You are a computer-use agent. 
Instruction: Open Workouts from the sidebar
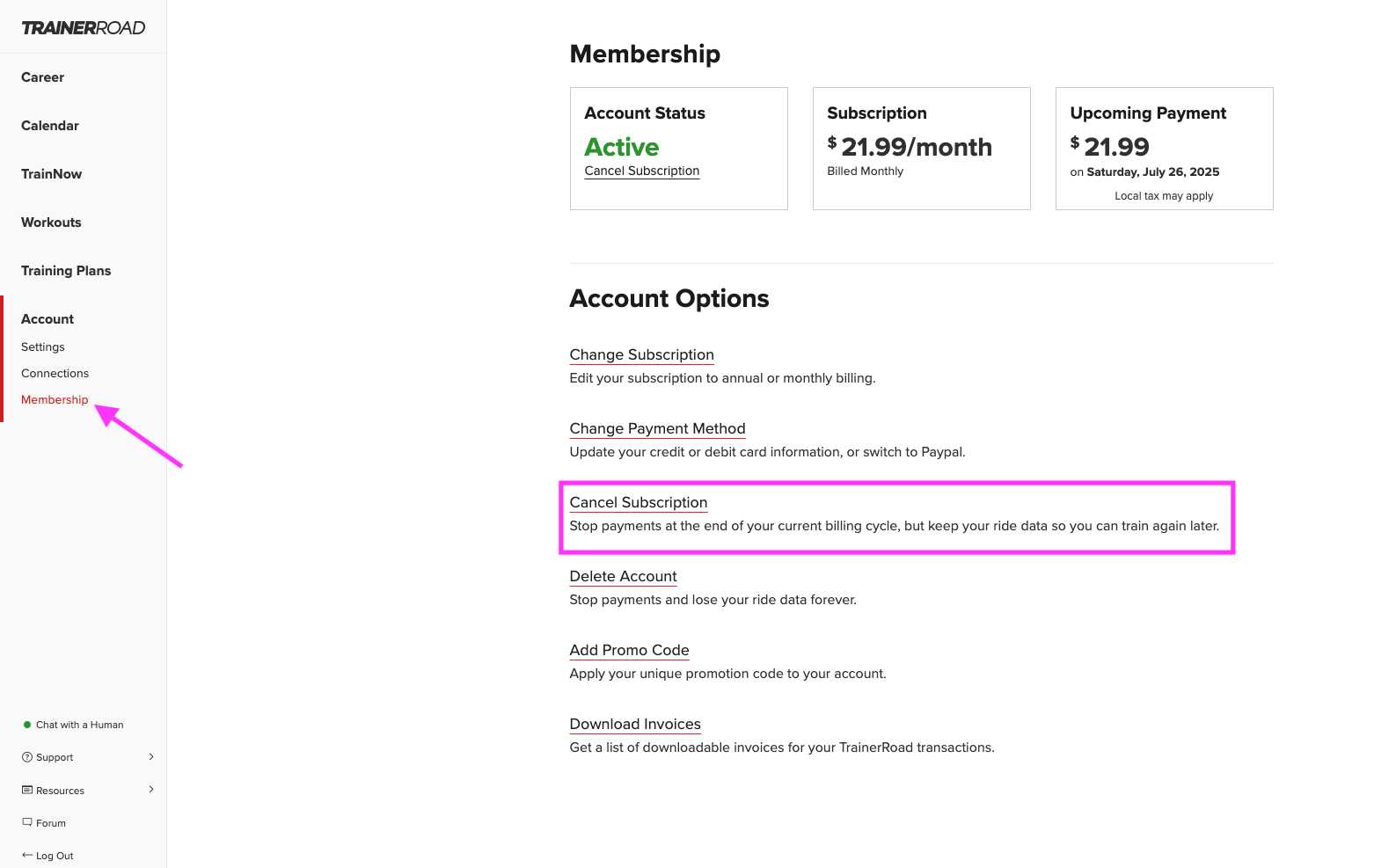(x=51, y=222)
